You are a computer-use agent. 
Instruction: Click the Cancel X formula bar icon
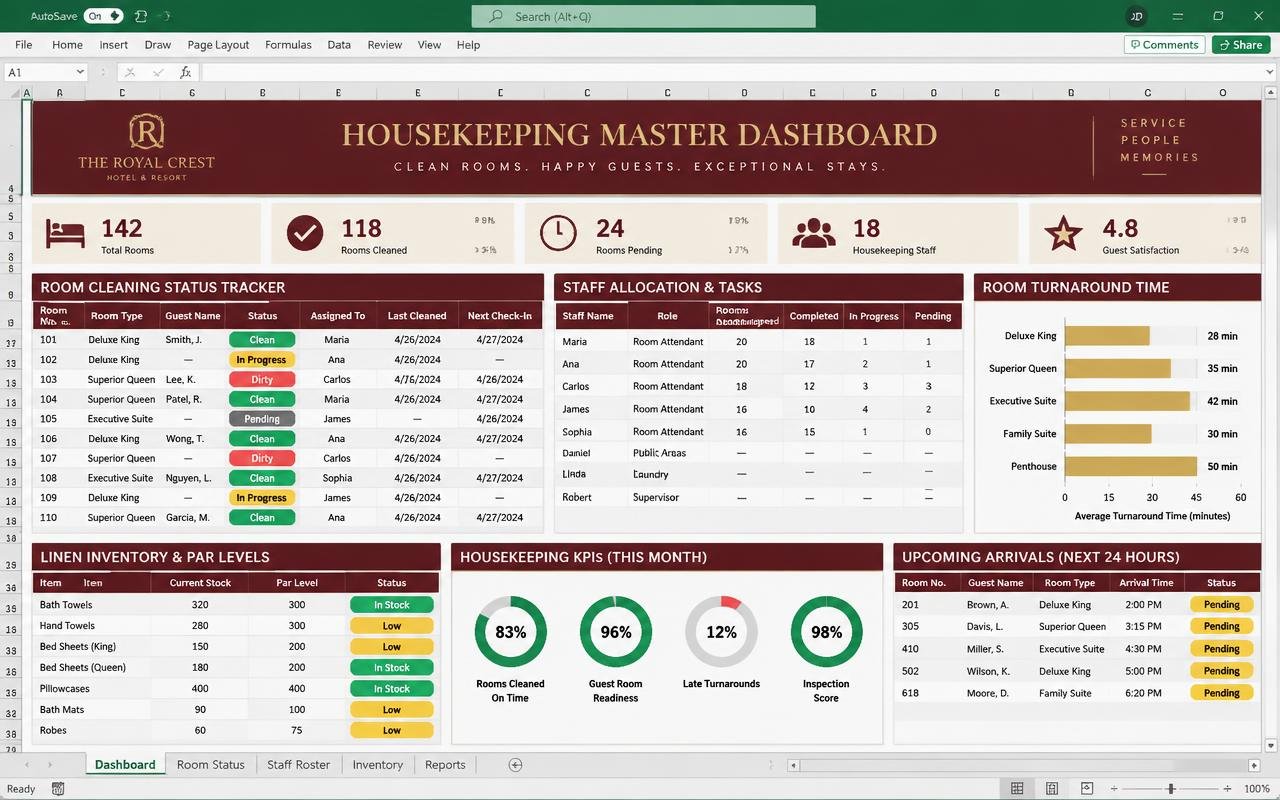pos(130,72)
